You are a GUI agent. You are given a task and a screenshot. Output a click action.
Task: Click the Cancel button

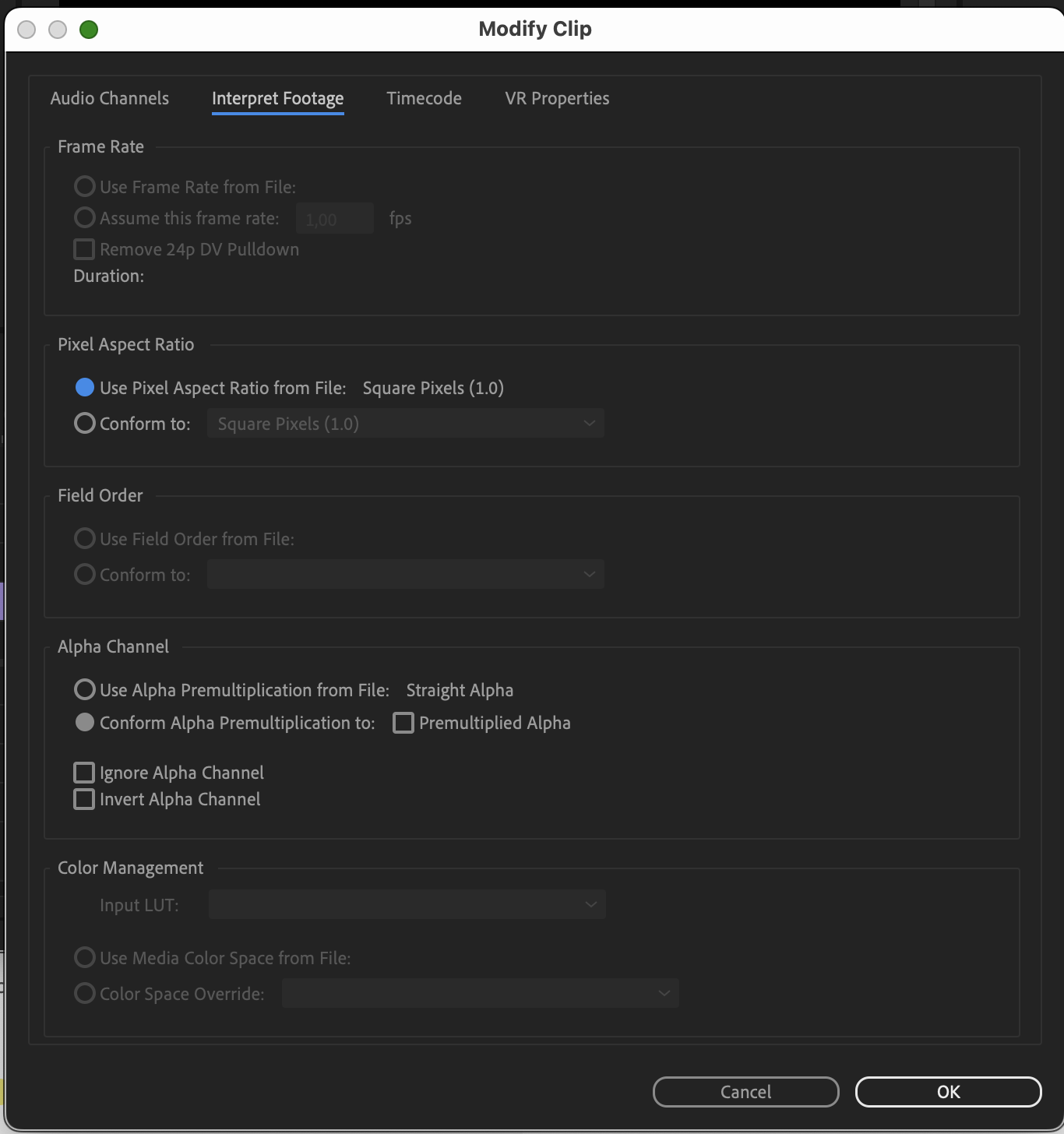(745, 1091)
